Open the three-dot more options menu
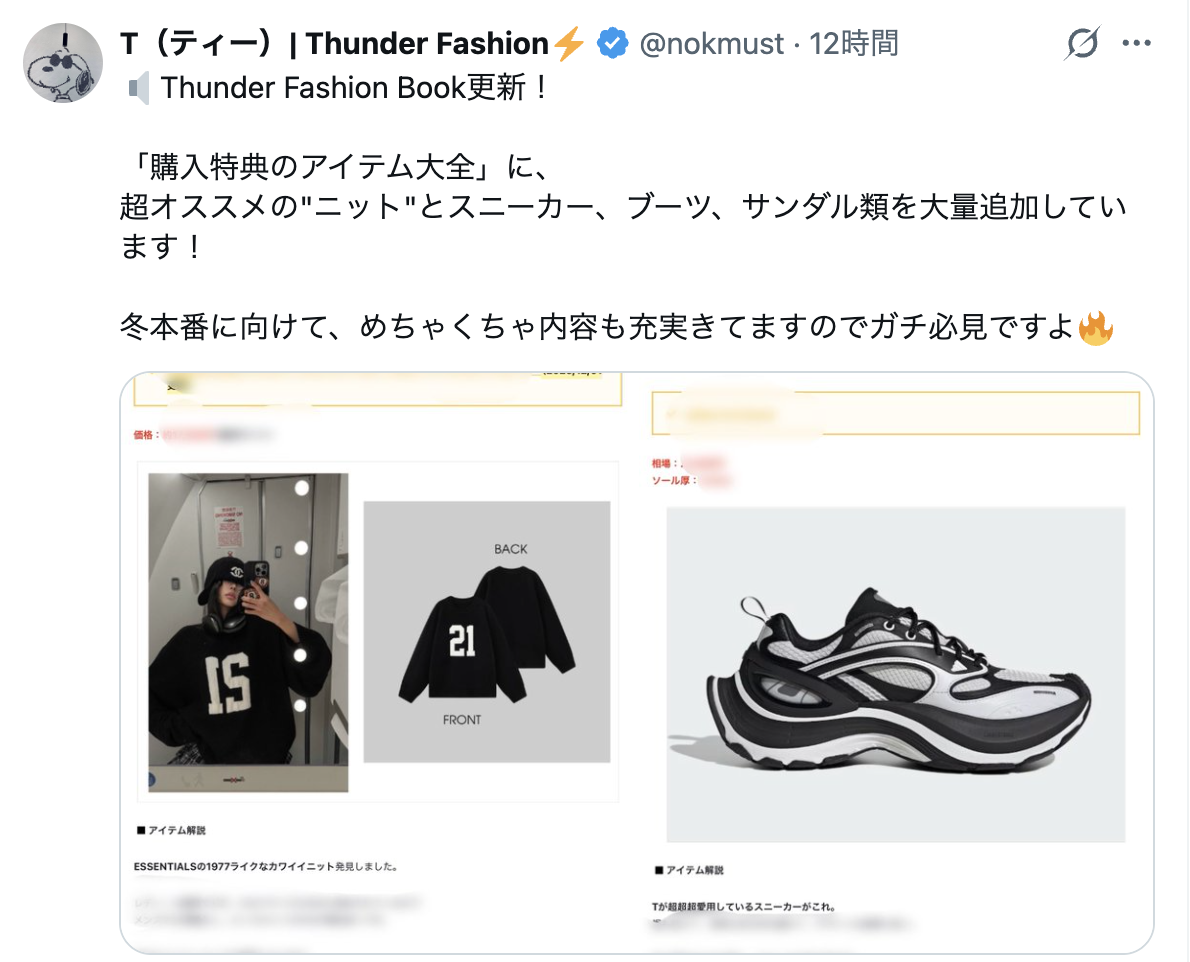1190x962 pixels. tap(1136, 43)
